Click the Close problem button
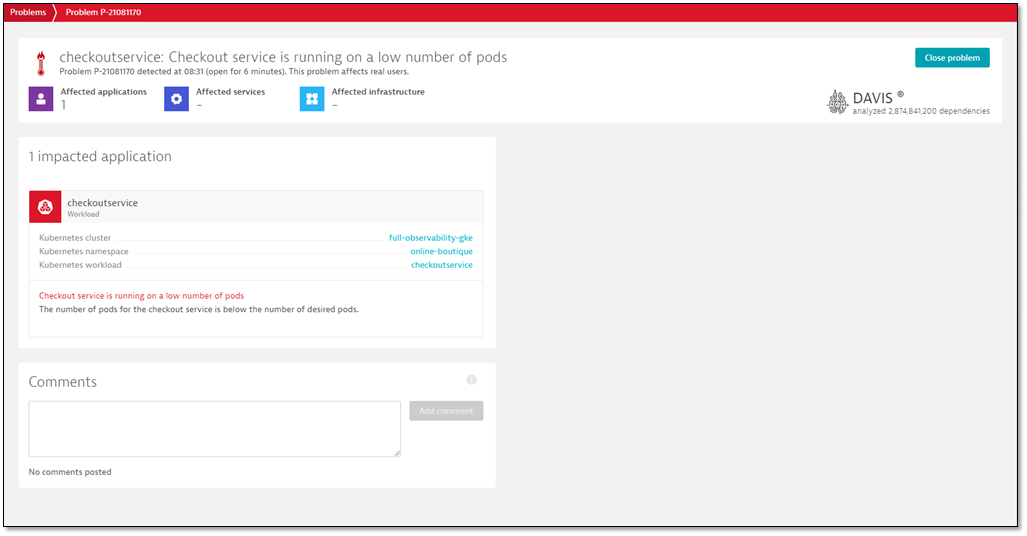Viewport: 1027px width, 536px height. click(952, 58)
